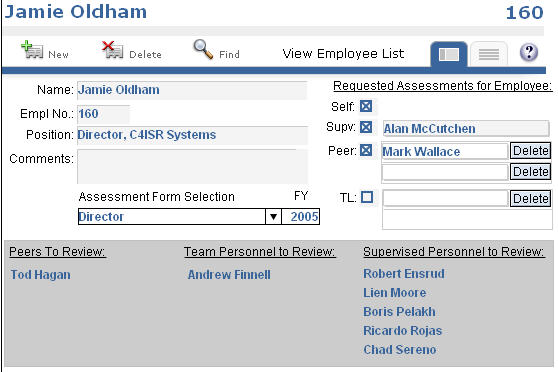Toggle the Self assessment checkbox
Image resolution: width=558 pixels, height=372 pixels.
pyautogui.click(x=366, y=106)
